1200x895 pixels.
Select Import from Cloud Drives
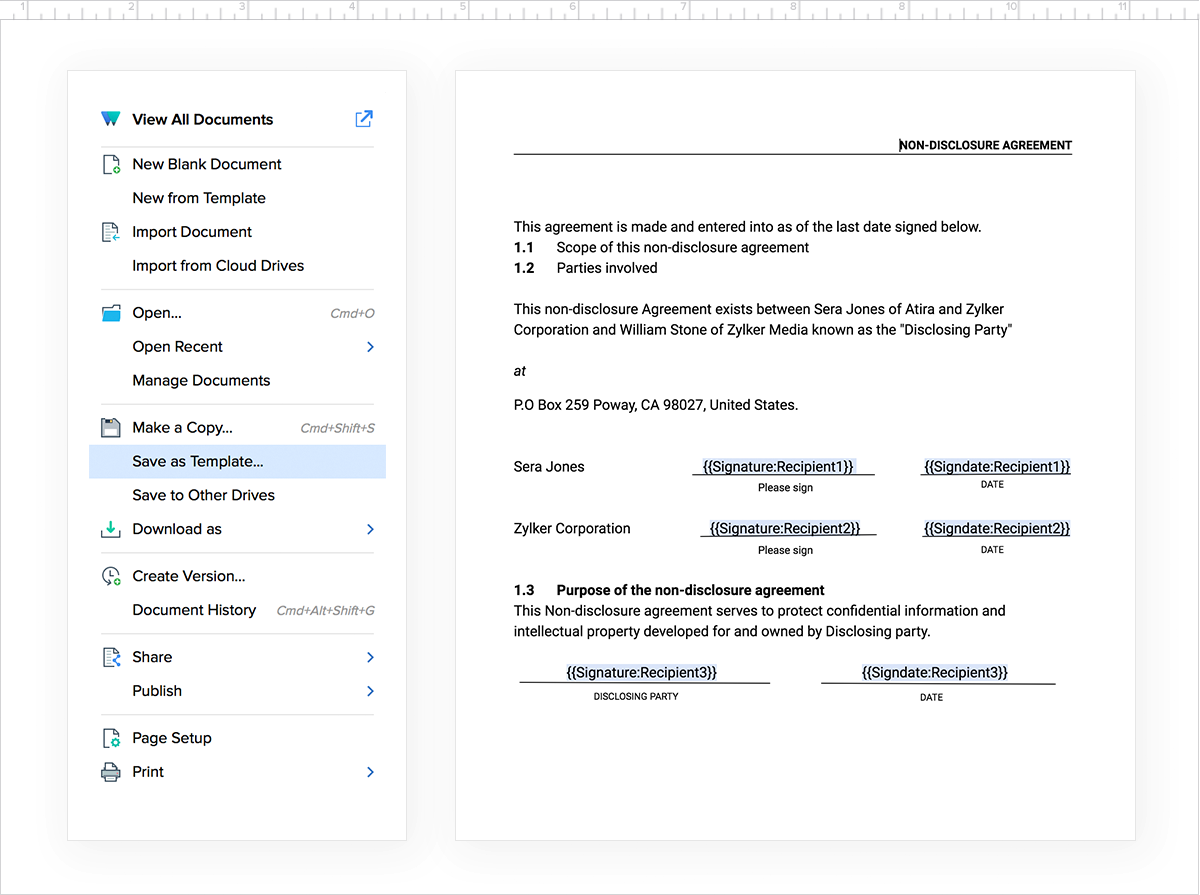click(218, 266)
